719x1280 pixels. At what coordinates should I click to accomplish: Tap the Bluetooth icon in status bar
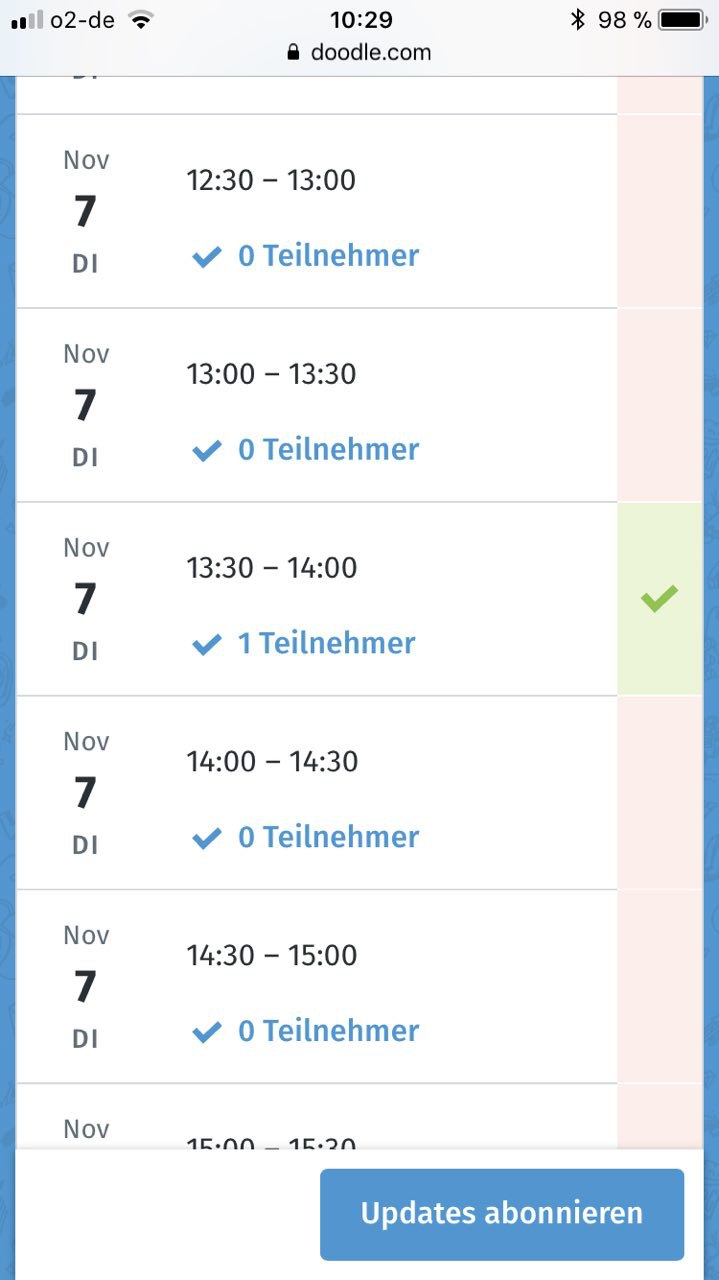tap(577, 20)
